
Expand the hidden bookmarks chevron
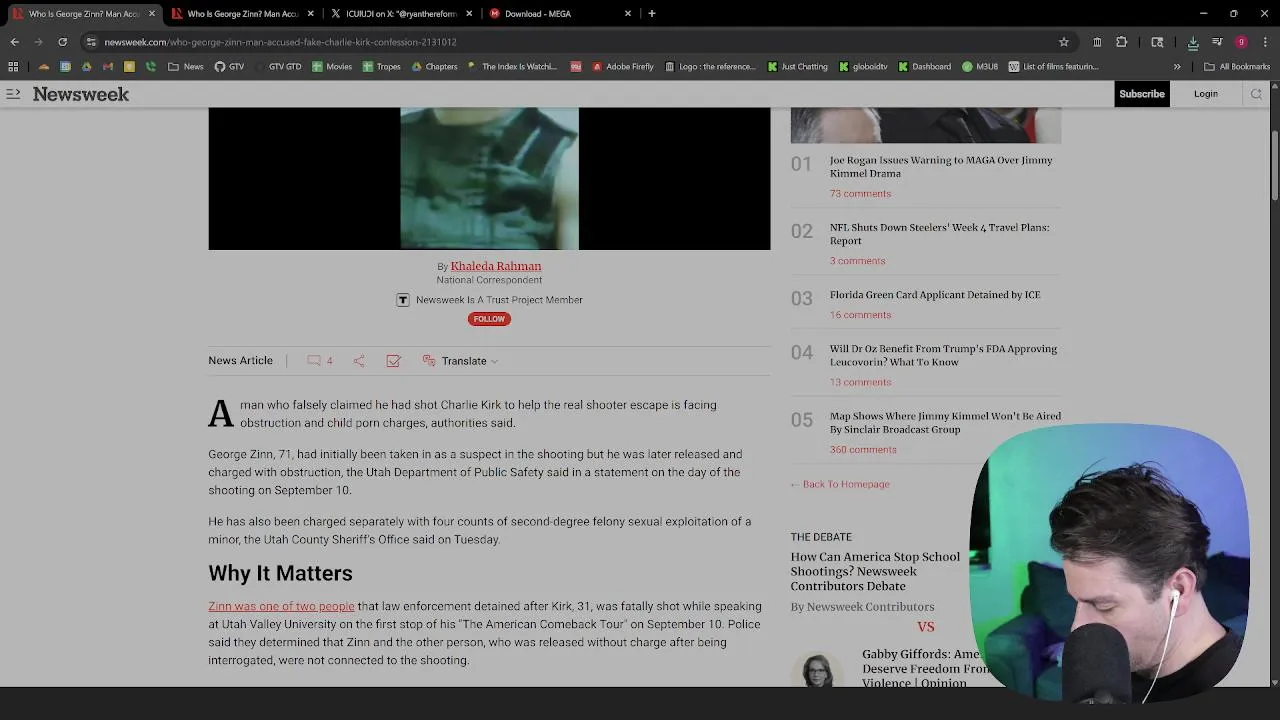(1177, 67)
